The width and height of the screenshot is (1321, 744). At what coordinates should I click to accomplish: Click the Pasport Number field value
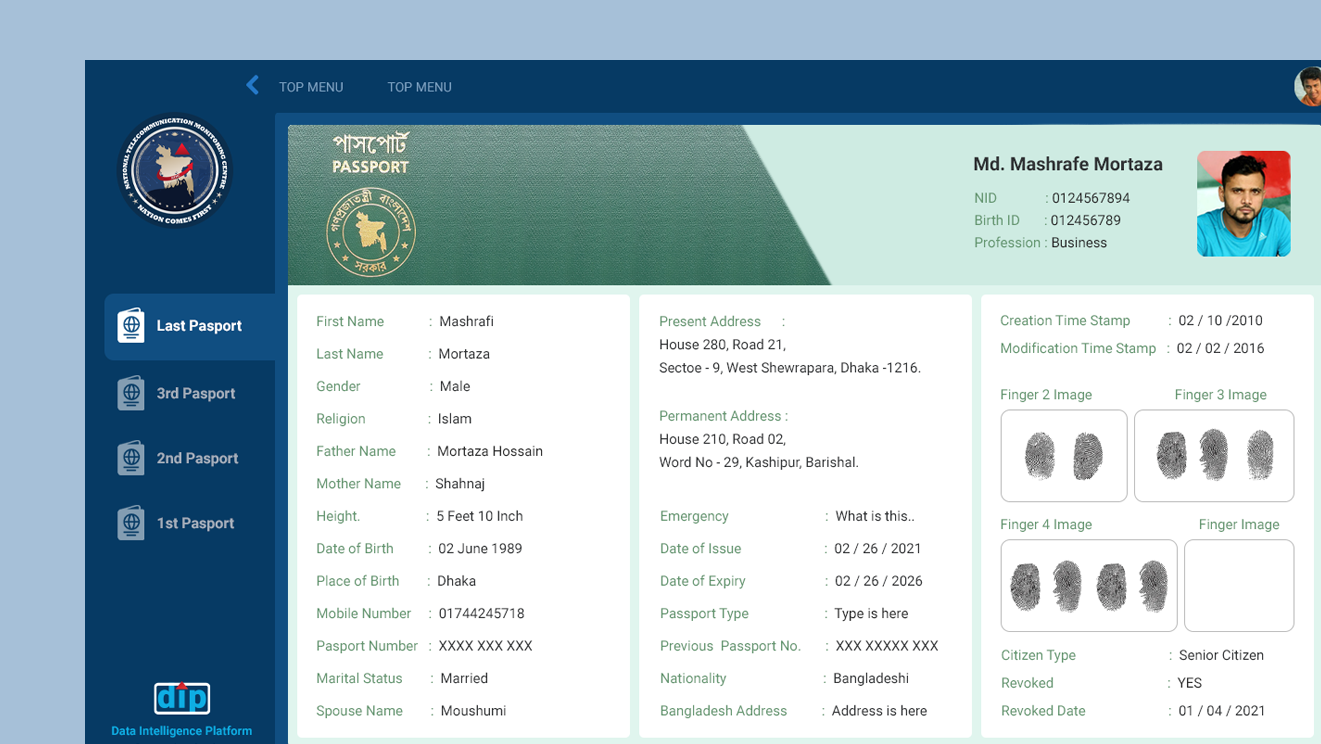click(x=485, y=646)
